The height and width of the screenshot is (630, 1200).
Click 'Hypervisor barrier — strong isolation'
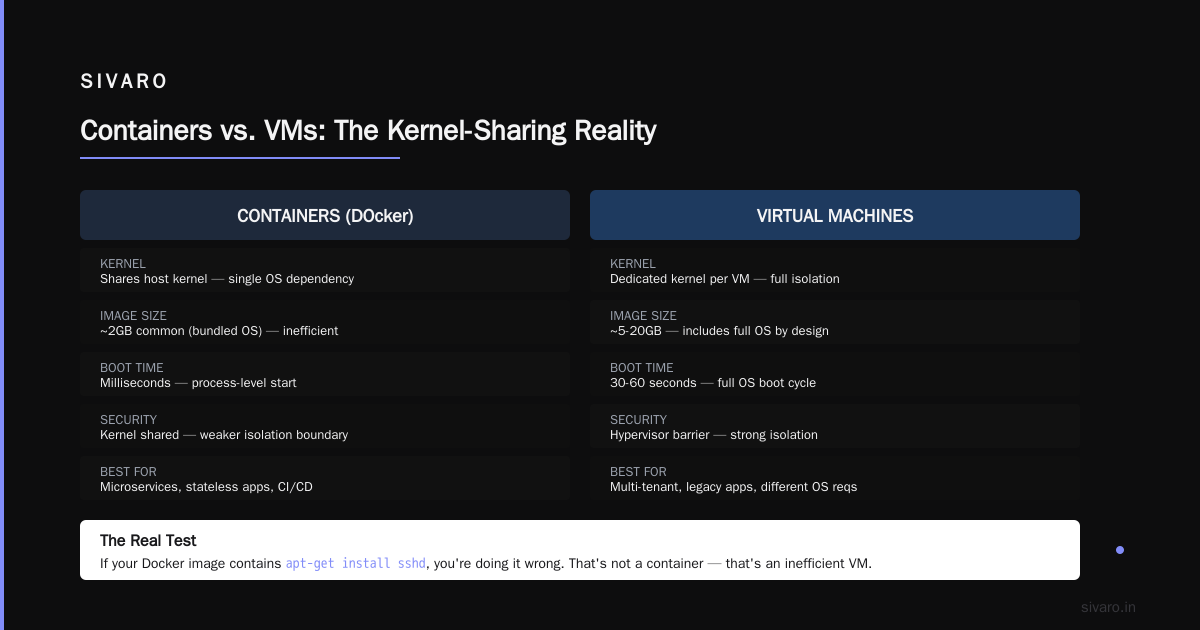coord(714,435)
